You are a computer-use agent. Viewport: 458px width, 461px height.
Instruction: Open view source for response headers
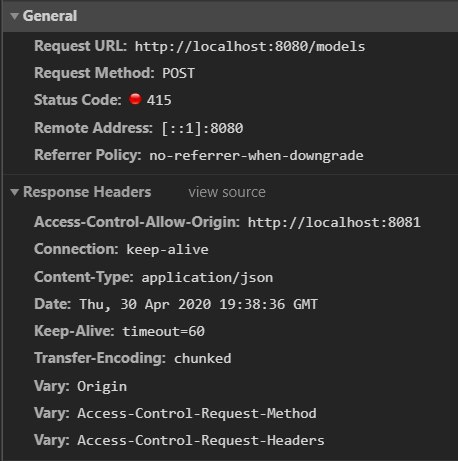pyautogui.click(x=227, y=192)
